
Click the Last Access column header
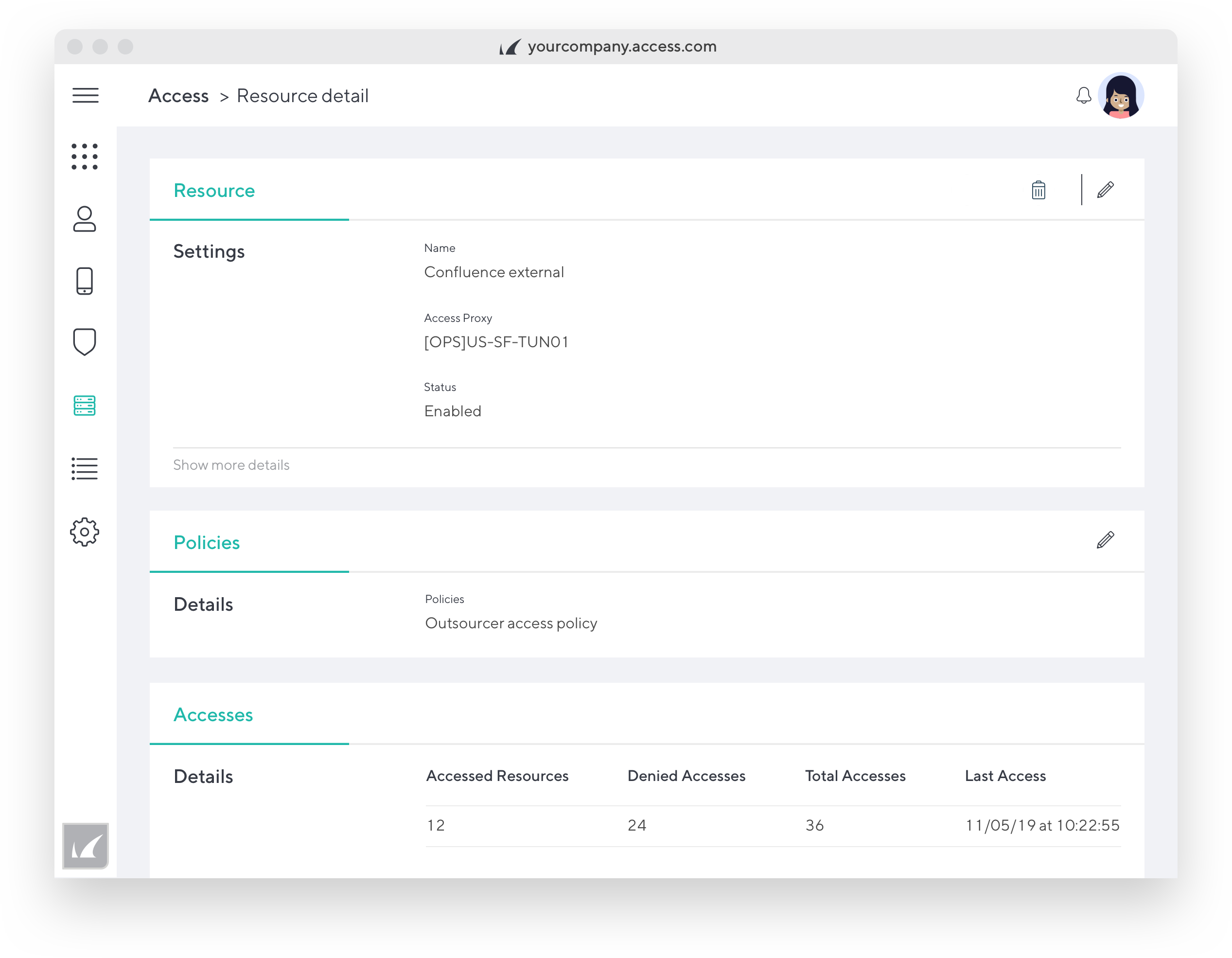pyautogui.click(x=1005, y=776)
